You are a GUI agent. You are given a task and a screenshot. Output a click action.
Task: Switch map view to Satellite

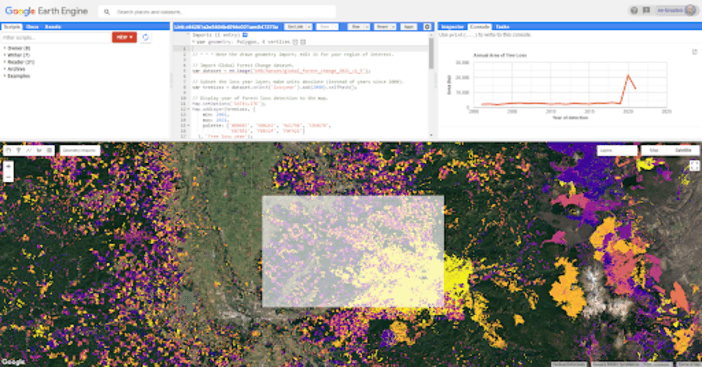point(683,150)
